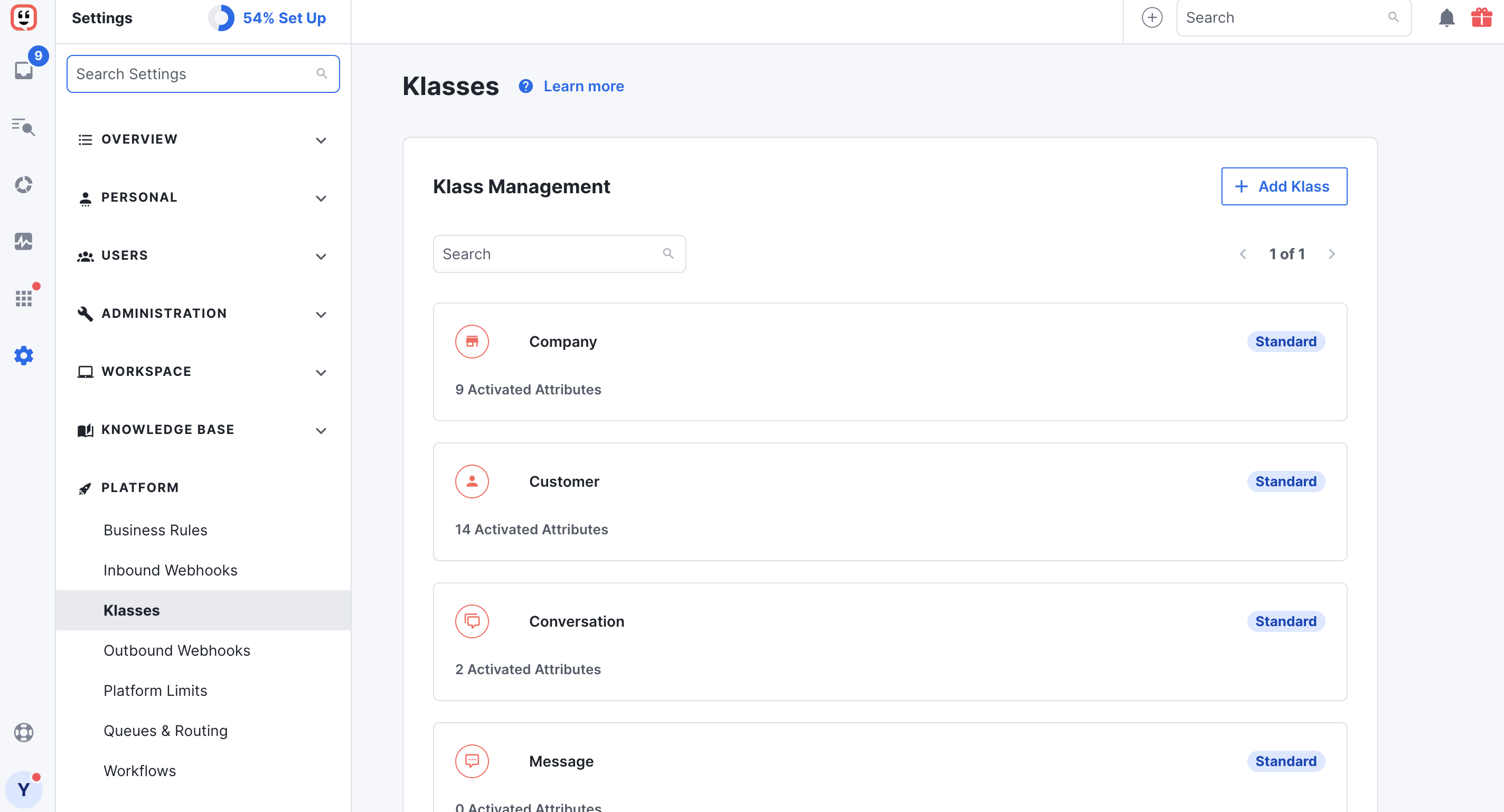1504x812 pixels.
Task: Click the magnifier in top global search
Action: pyautogui.click(x=1393, y=17)
